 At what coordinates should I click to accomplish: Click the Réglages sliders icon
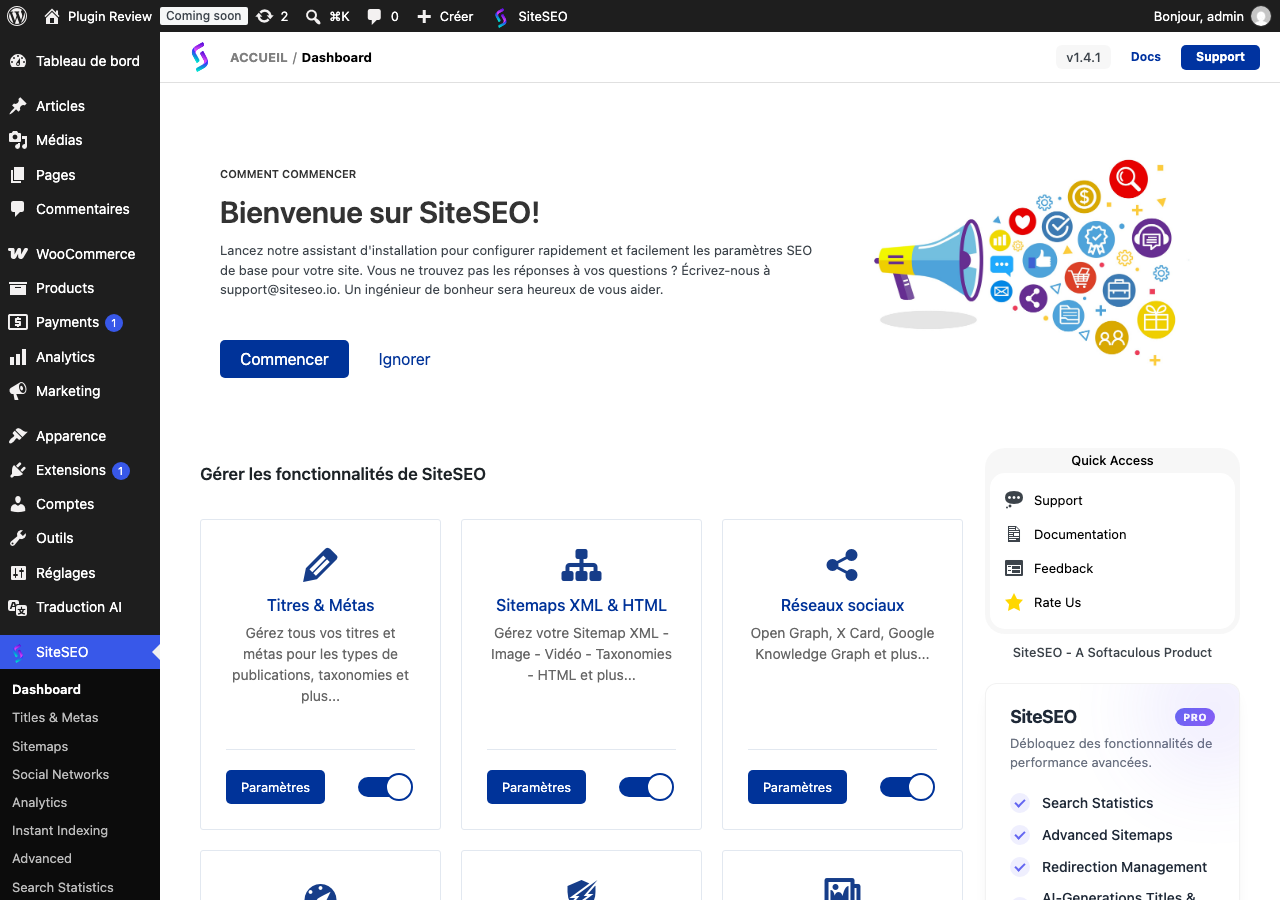coord(18,573)
